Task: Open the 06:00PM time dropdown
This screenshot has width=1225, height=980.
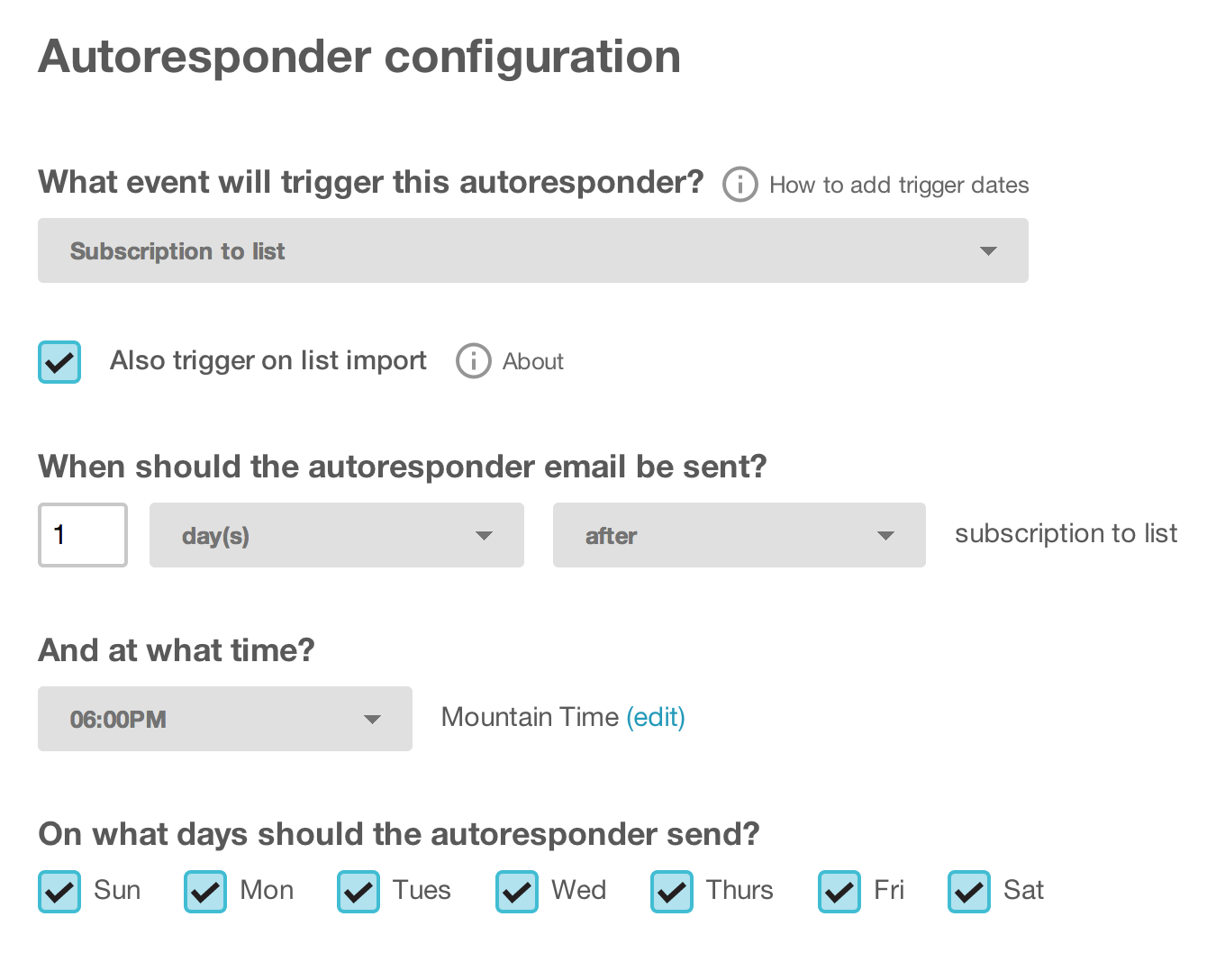Action: [224, 719]
